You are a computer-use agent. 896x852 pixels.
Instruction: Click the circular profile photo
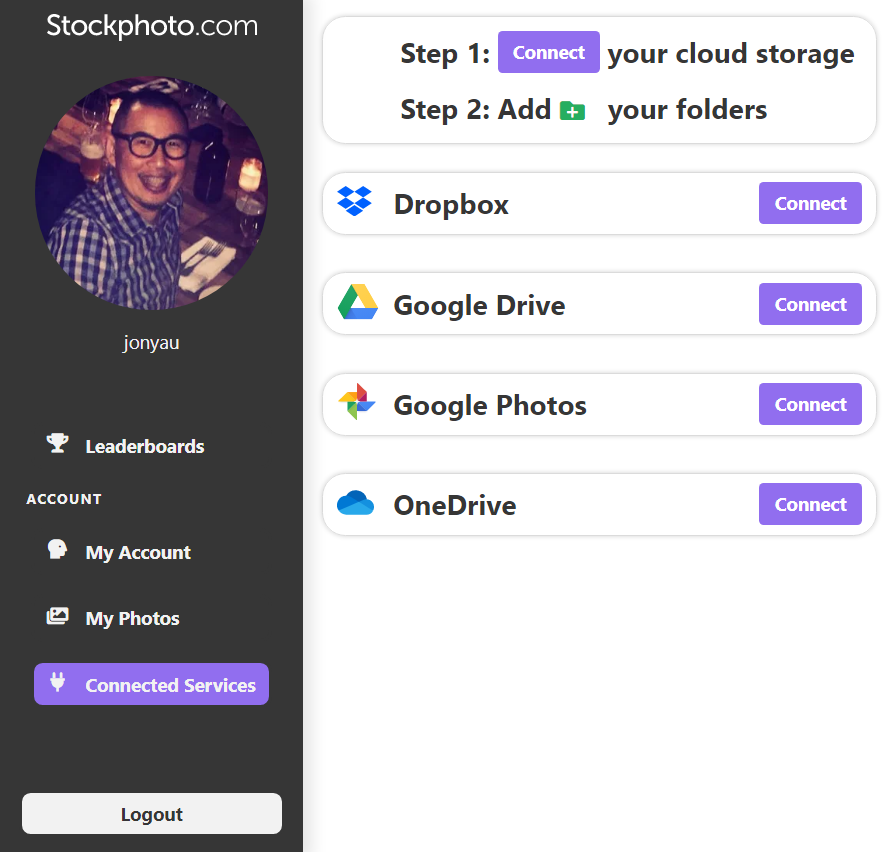click(x=151, y=194)
